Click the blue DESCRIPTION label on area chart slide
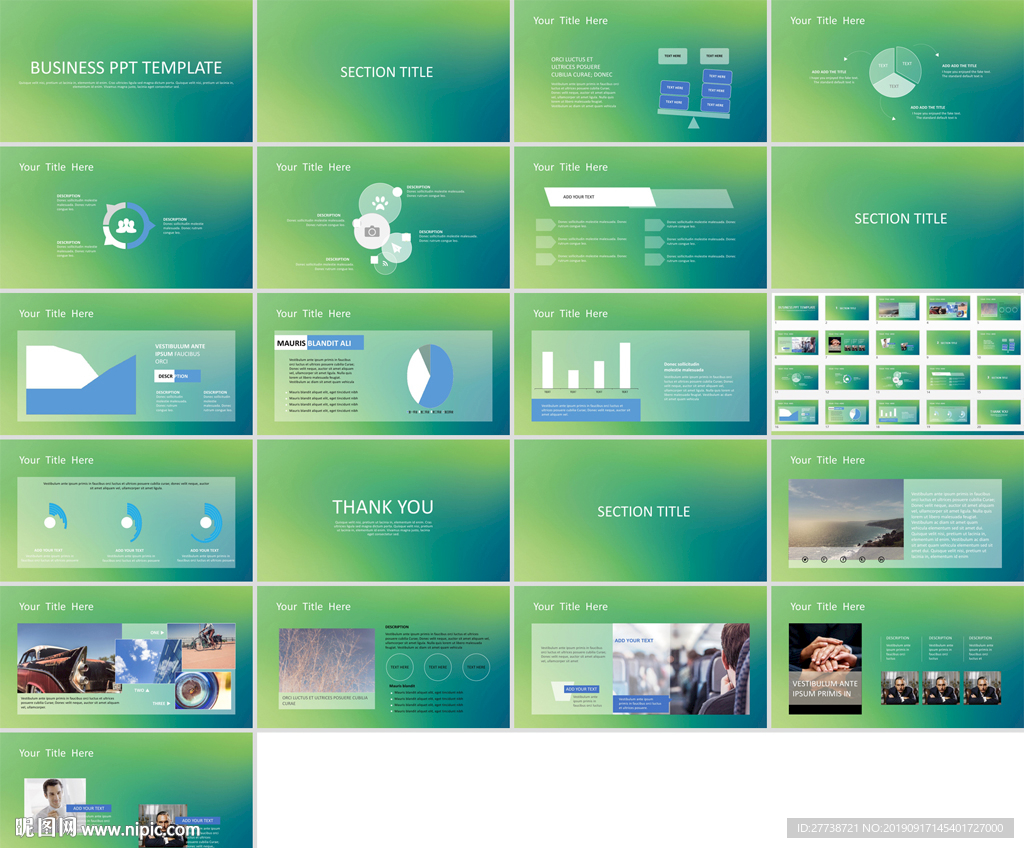Screen dimensions: 1024x848 [177, 376]
